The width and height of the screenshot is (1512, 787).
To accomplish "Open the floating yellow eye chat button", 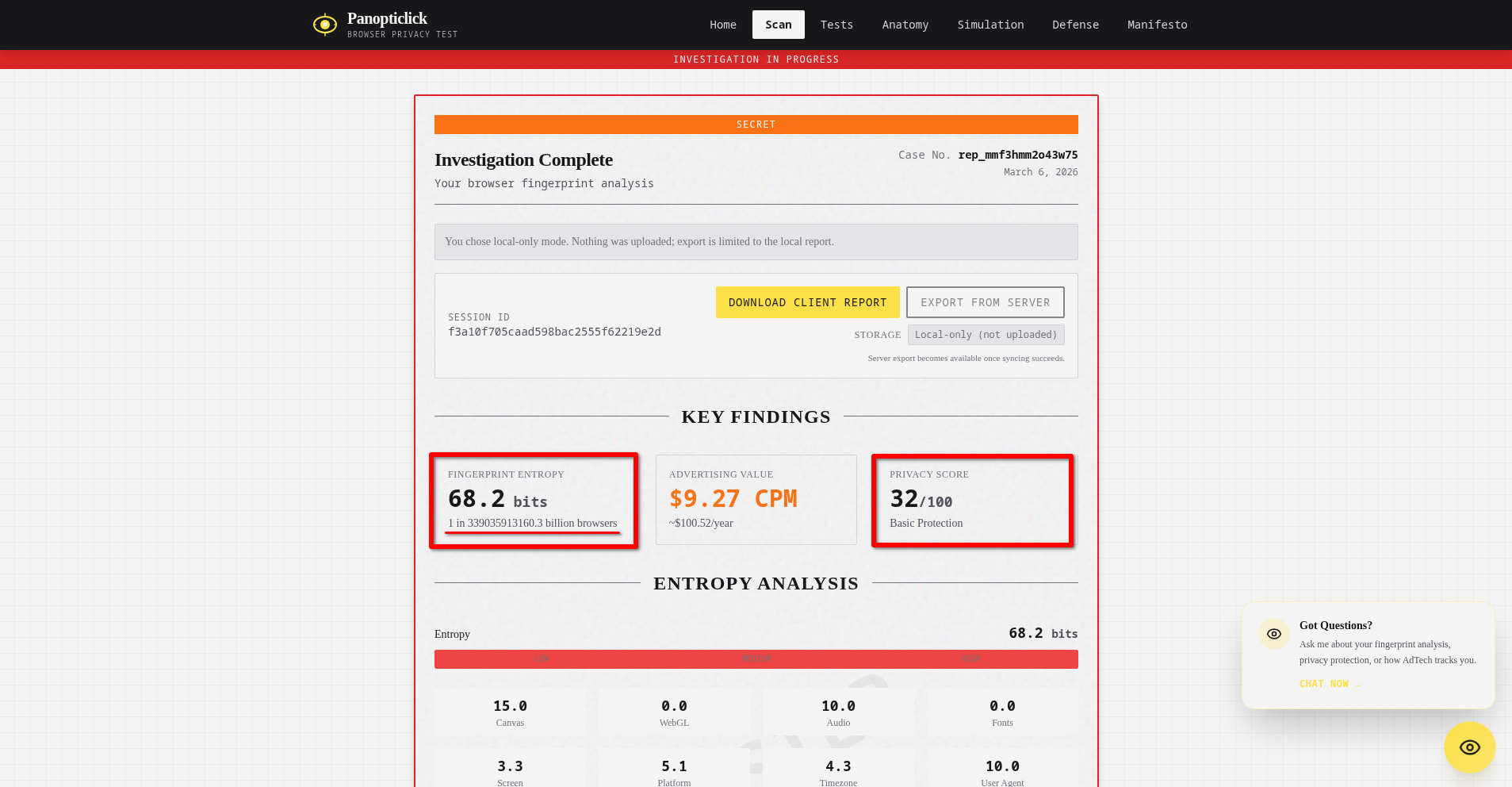I will tap(1469, 747).
